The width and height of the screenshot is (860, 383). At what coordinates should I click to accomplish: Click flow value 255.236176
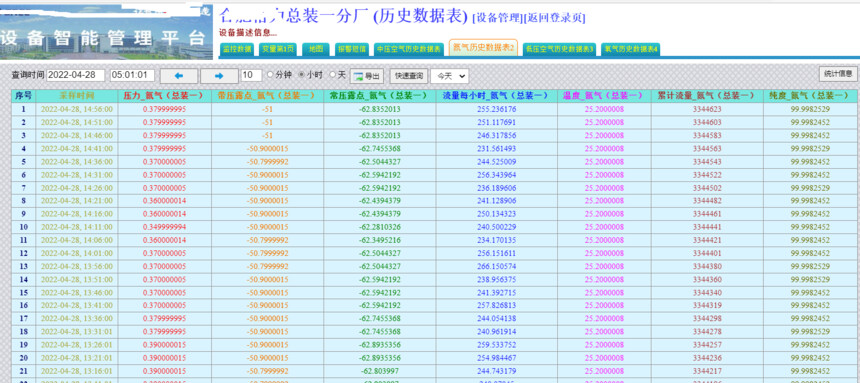click(x=496, y=109)
